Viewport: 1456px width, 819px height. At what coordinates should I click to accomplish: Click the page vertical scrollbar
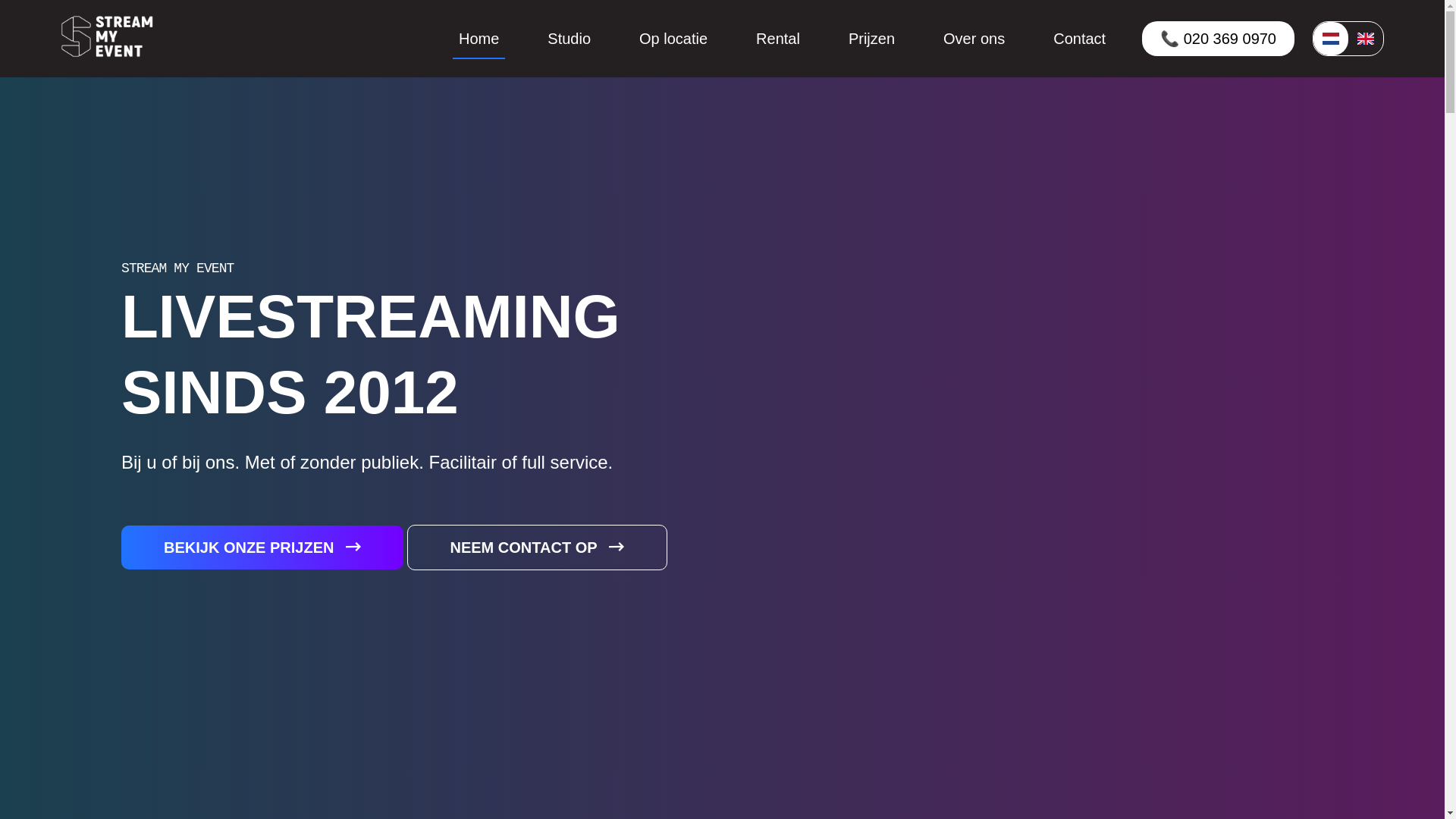coord(1450,409)
